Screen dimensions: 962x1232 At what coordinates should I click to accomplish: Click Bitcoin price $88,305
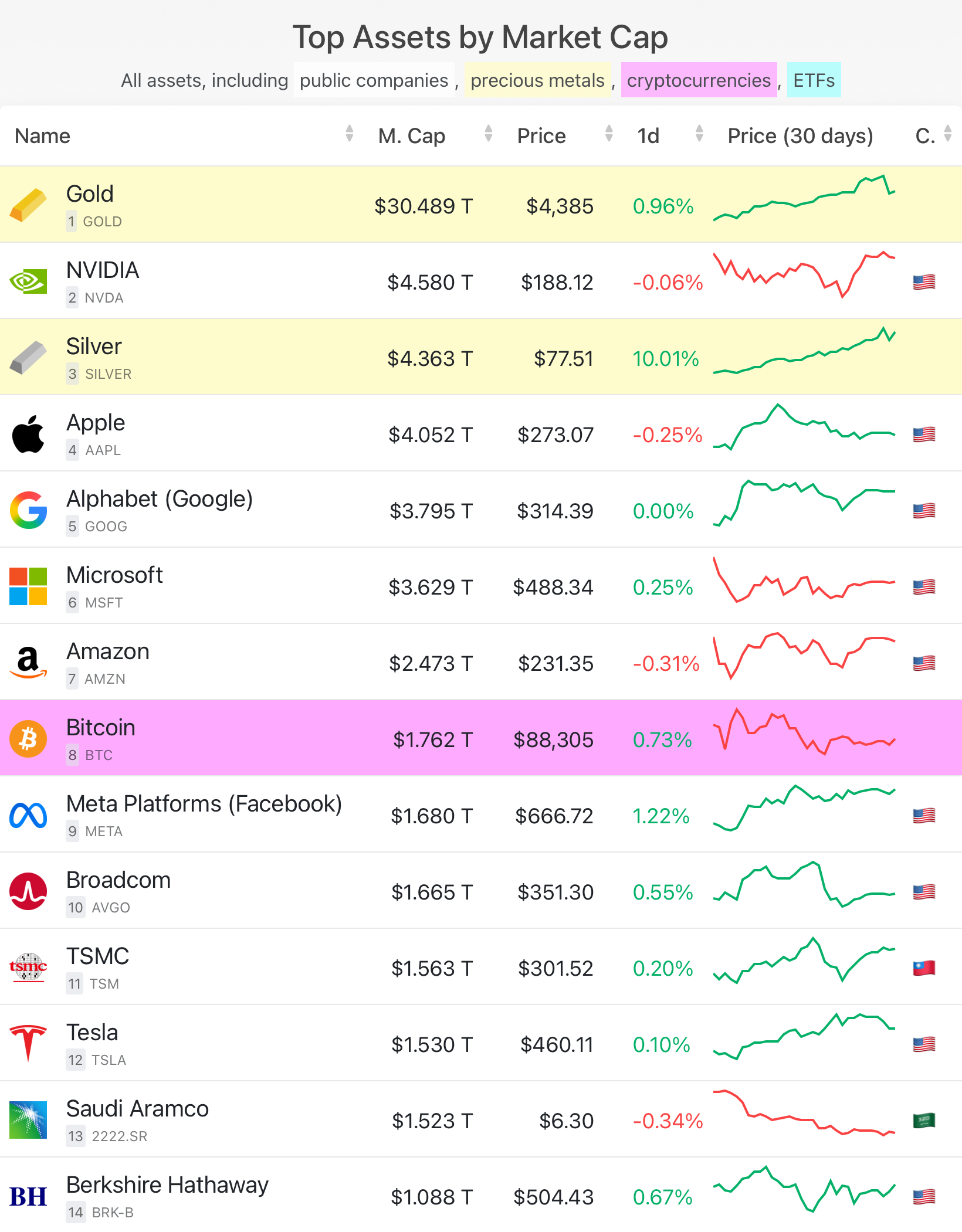[x=553, y=739]
